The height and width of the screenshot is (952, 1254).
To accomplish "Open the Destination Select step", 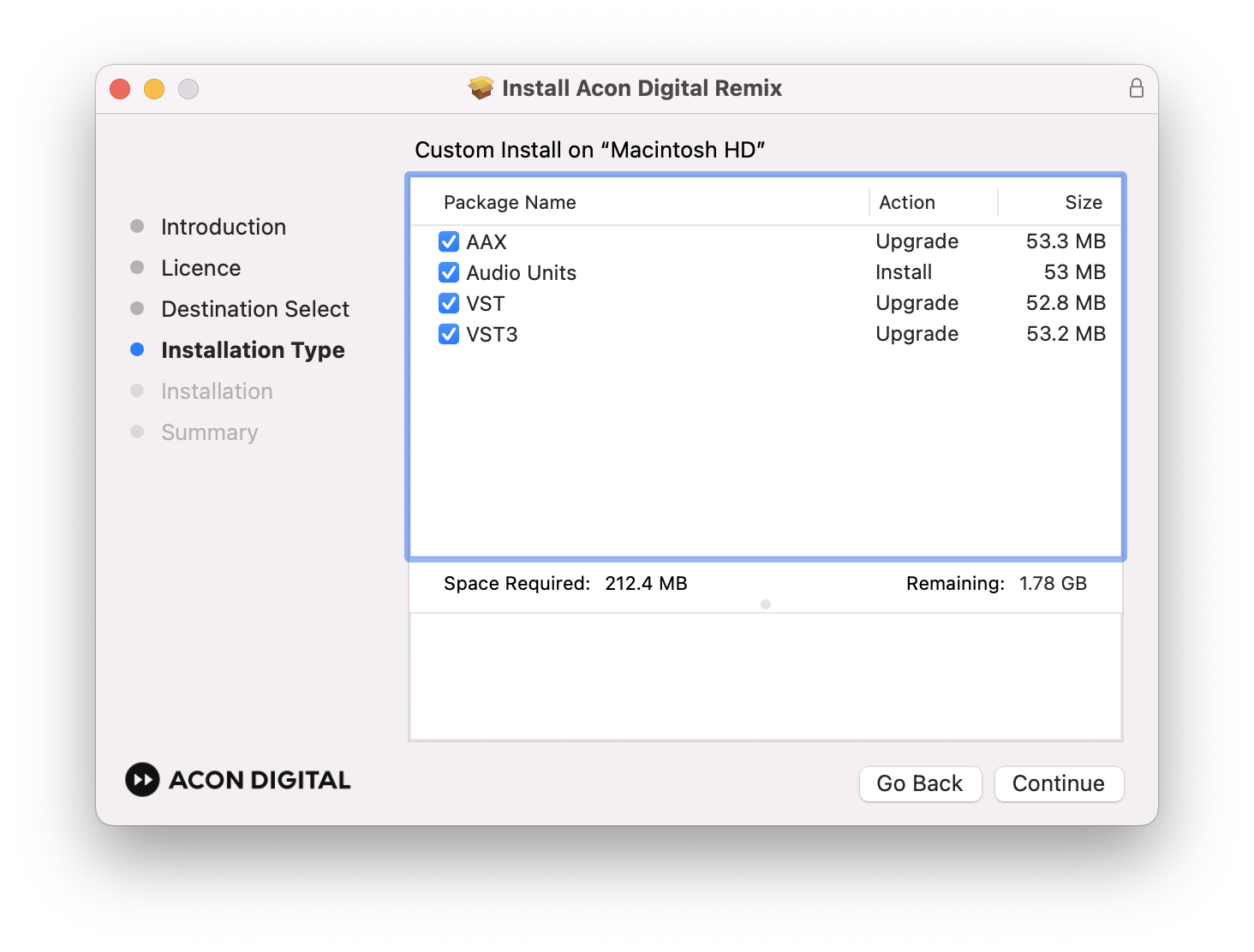I will 254,309.
